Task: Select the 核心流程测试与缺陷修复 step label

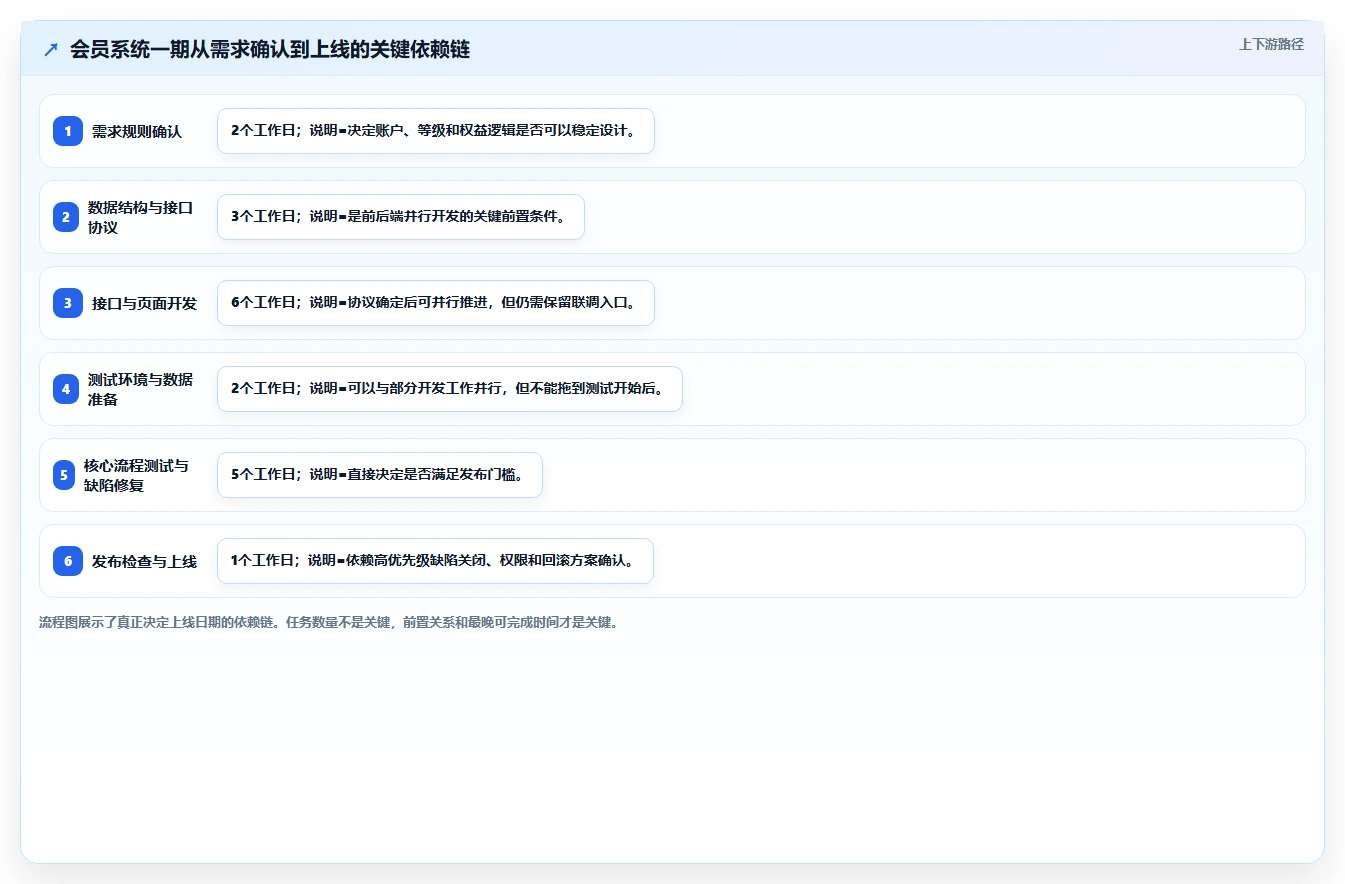Action: (x=136, y=475)
